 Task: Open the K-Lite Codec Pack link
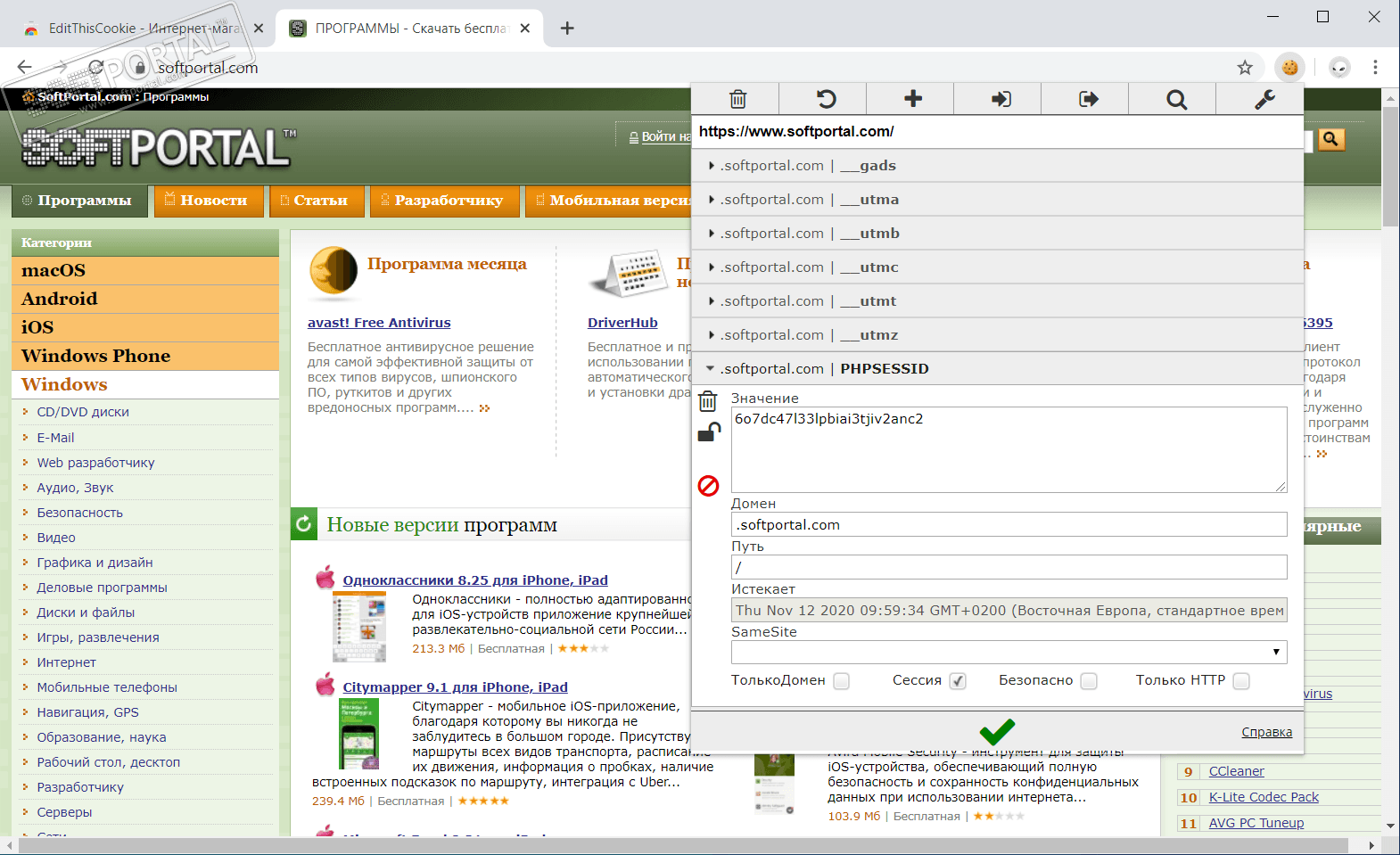pyautogui.click(x=1264, y=797)
